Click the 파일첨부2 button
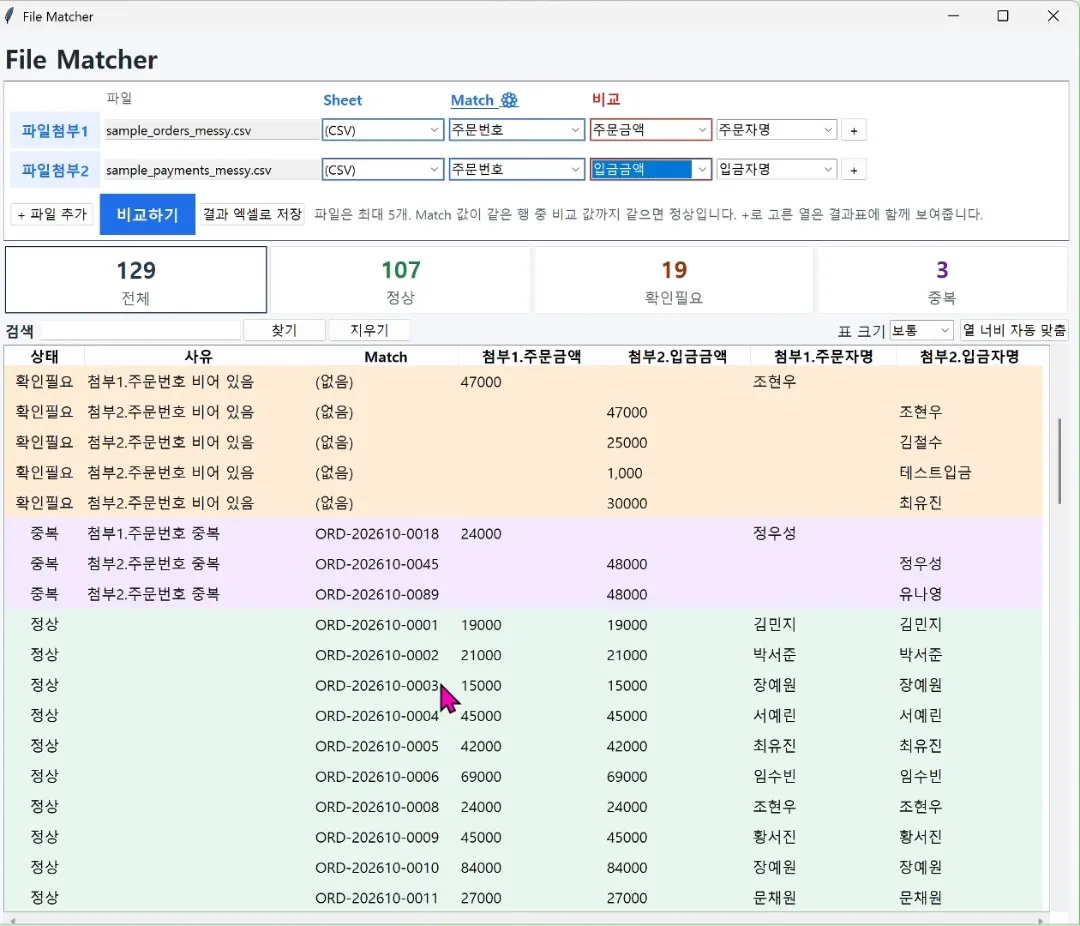This screenshot has height=926, width=1080. pyautogui.click(x=54, y=170)
